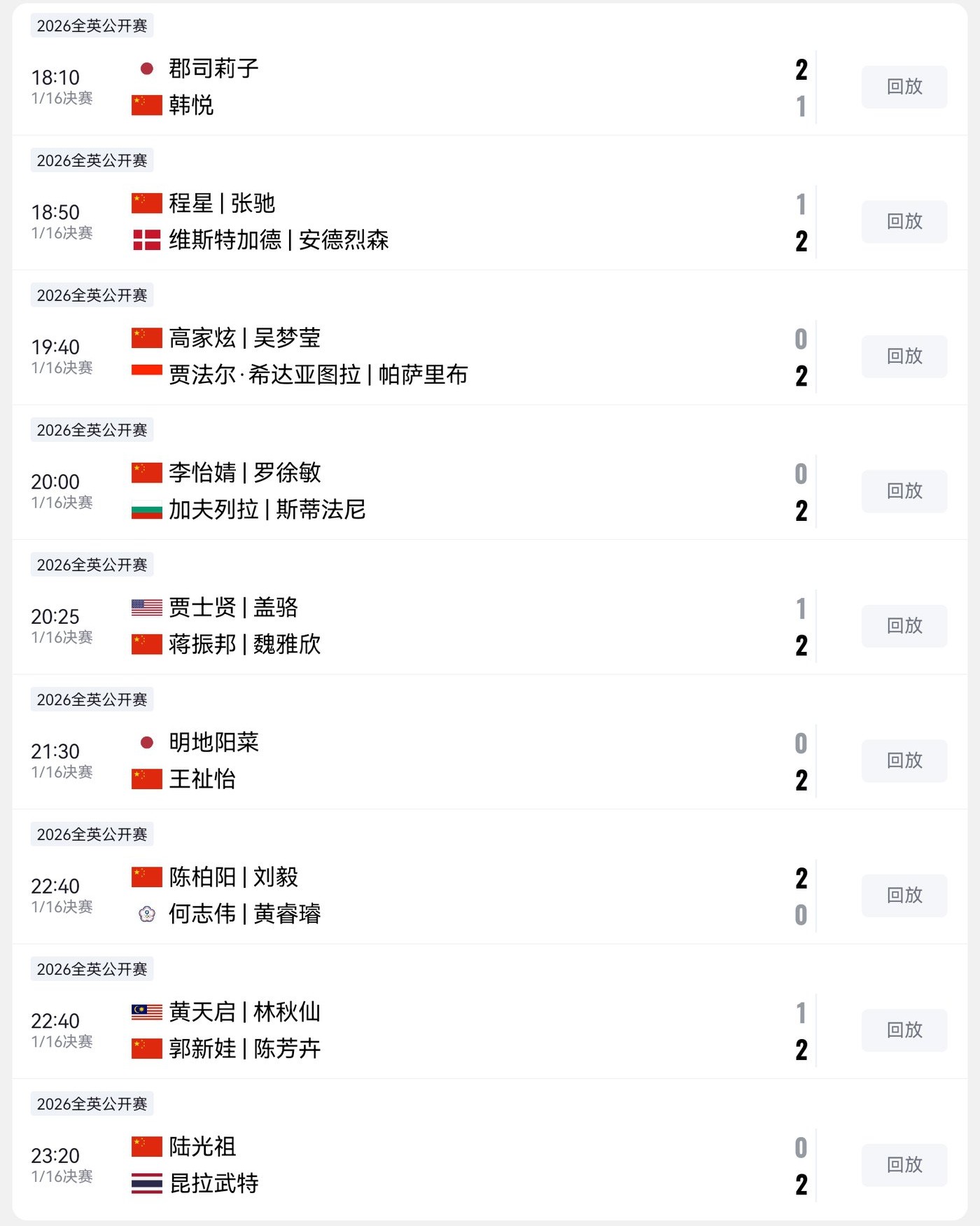Open replay of 李怡婧 | 罗徐敏 match
This screenshot has height=1226, width=980.
pos(904,491)
